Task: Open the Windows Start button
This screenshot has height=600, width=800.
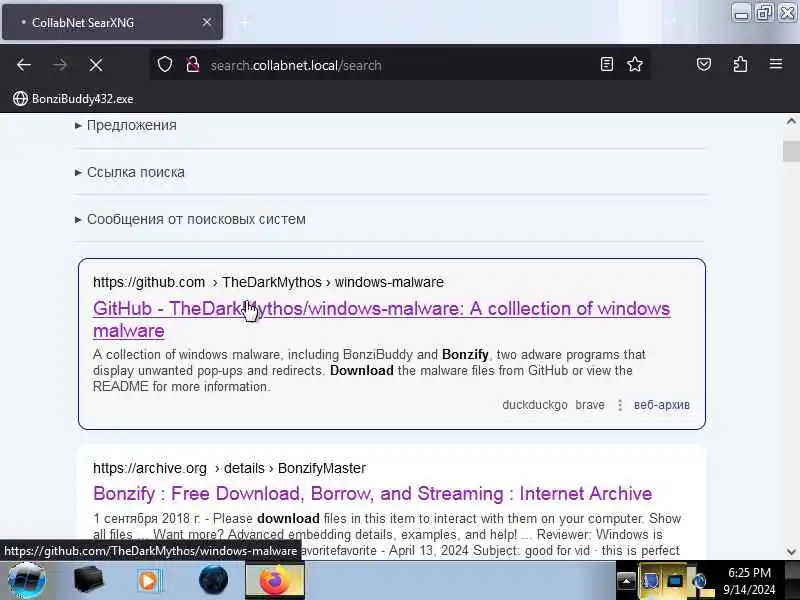Action: click(27, 581)
